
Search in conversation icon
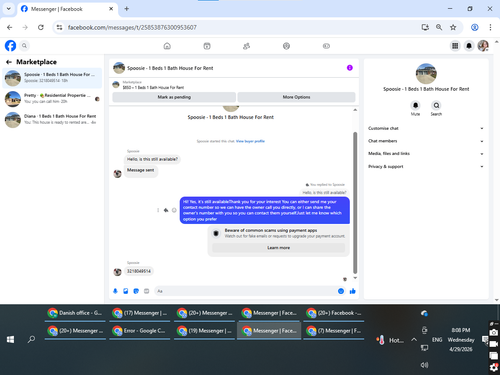click(436, 106)
